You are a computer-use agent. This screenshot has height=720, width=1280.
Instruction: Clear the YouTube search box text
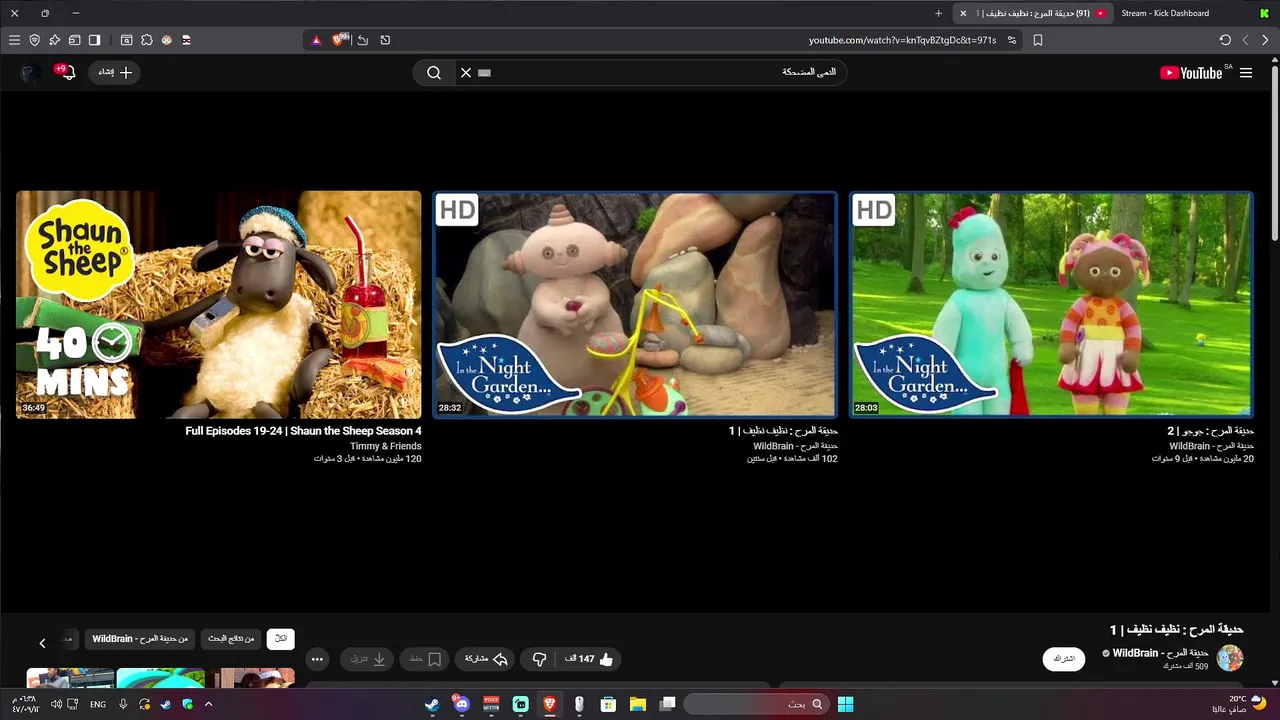[x=466, y=72]
